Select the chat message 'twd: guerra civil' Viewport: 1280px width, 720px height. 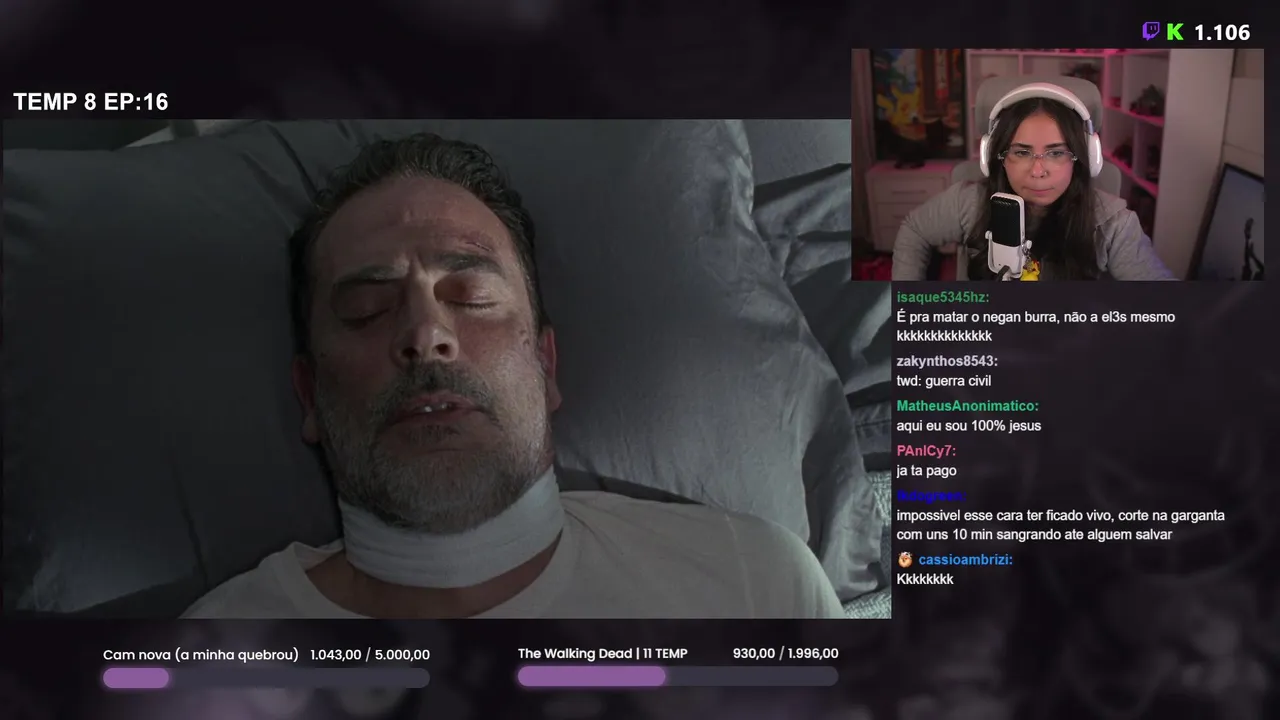(x=944, y=381)
